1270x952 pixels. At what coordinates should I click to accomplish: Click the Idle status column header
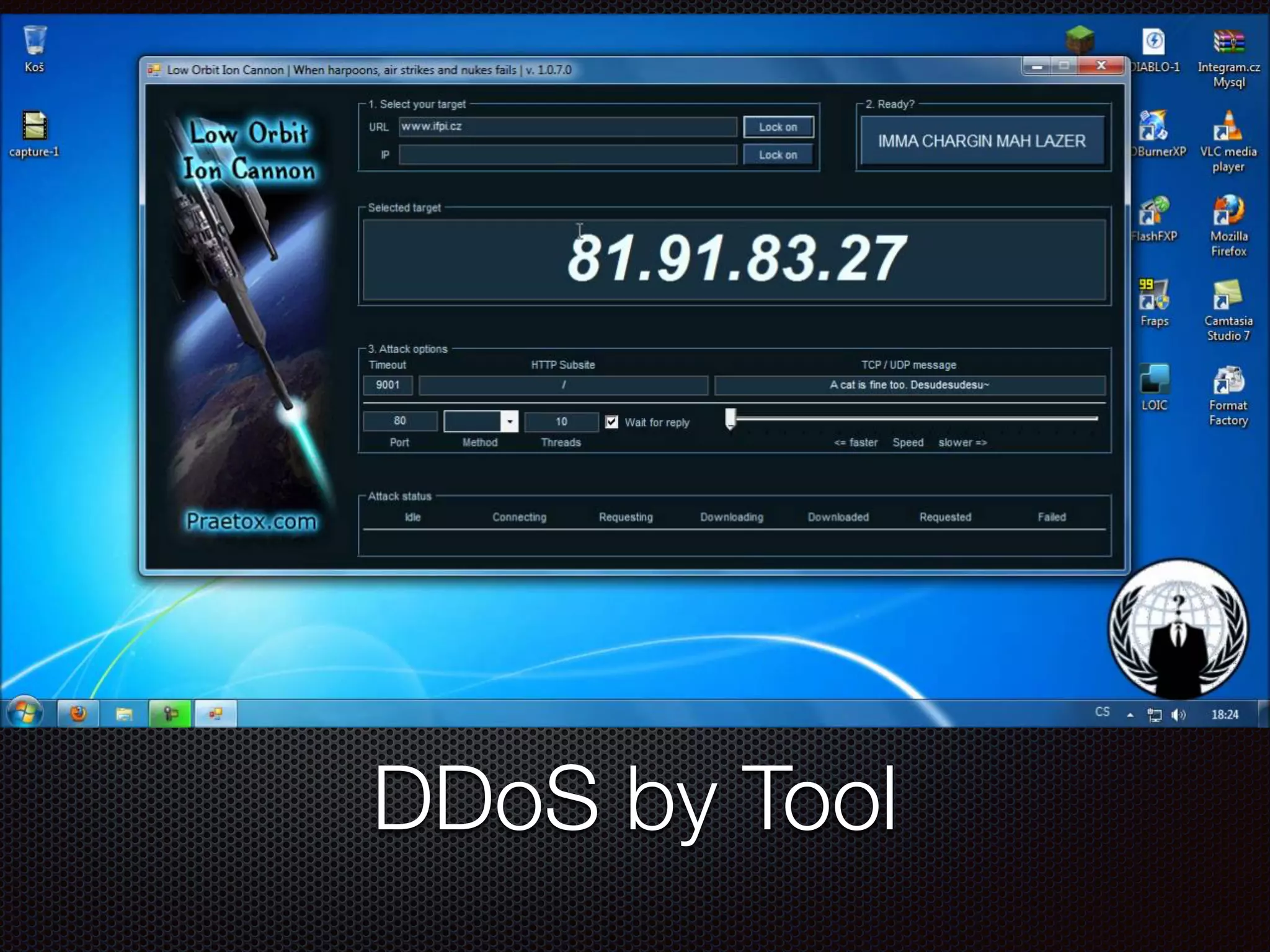click(x=412, y=517)
